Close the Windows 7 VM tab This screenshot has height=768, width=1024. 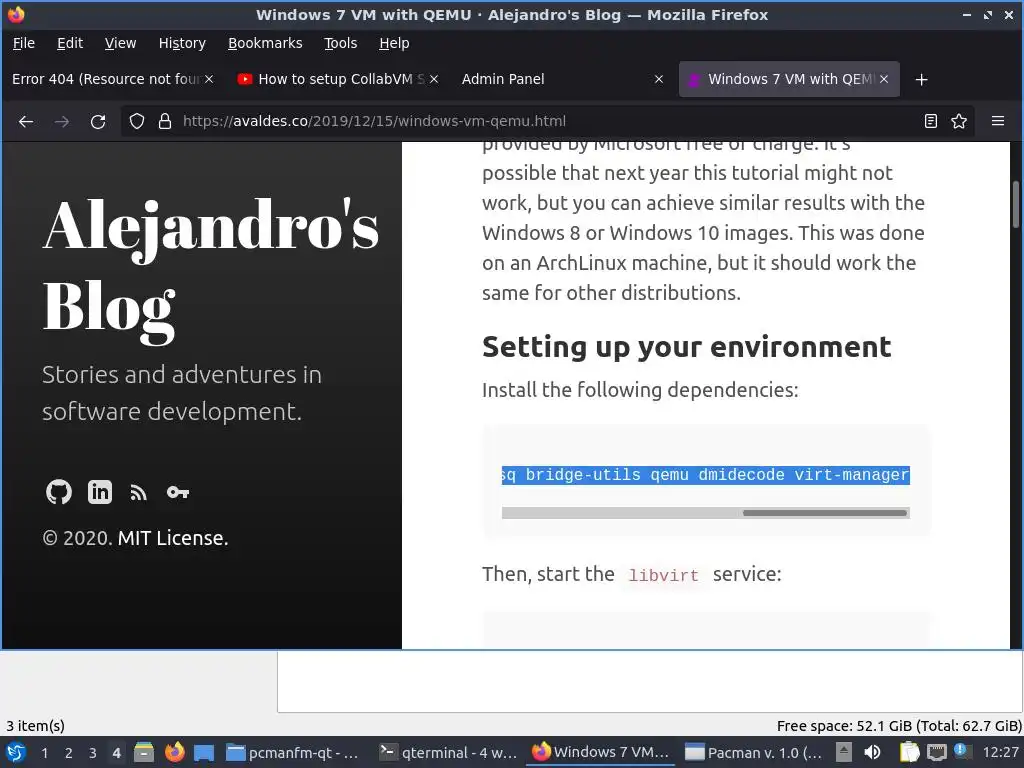click(884, 79)
